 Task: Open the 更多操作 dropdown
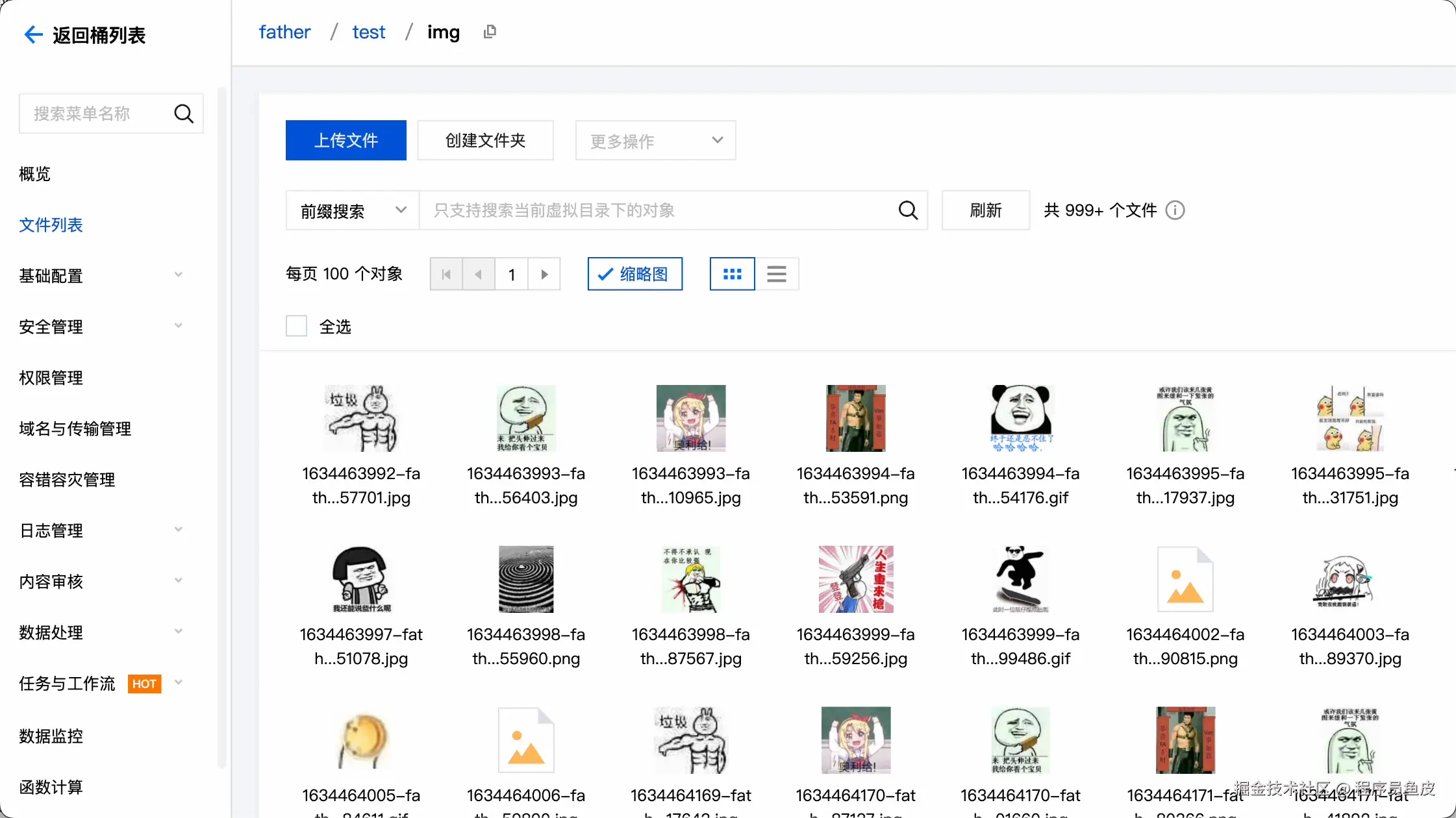pos(655,140)
